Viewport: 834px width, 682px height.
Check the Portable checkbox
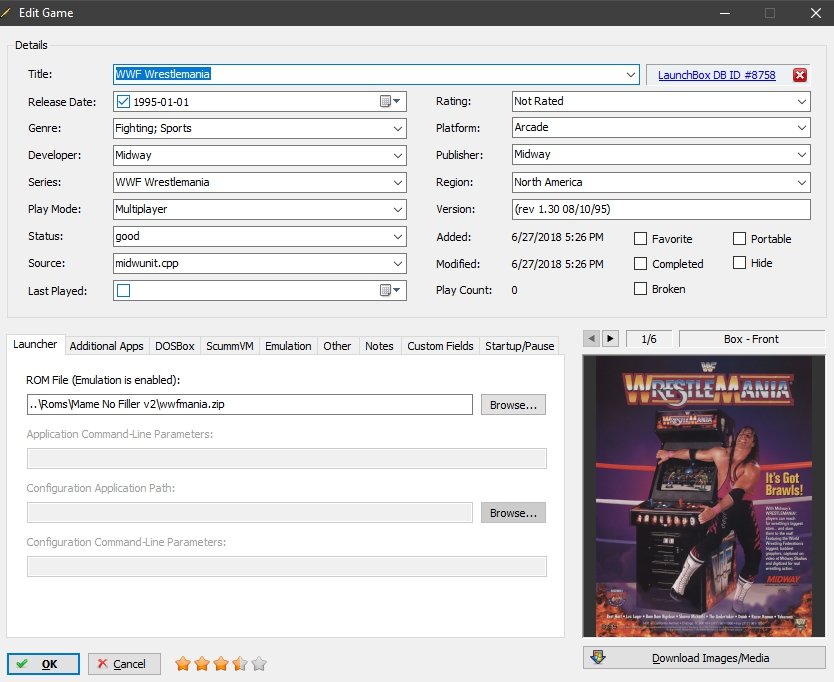(x=739, y=238)
